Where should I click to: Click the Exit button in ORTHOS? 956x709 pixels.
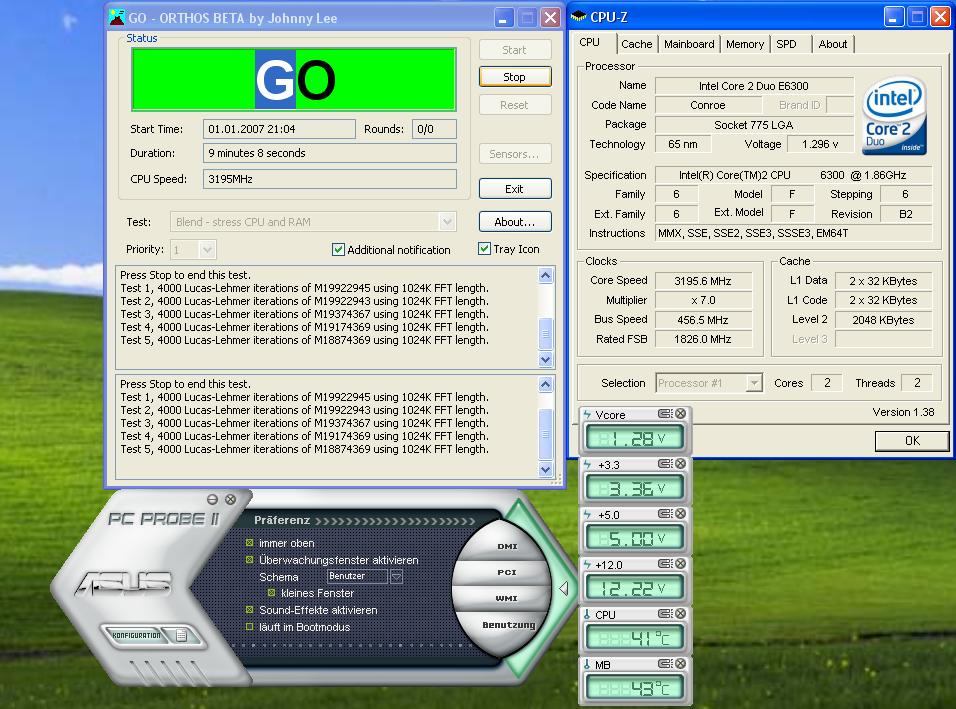pos(515,189)
